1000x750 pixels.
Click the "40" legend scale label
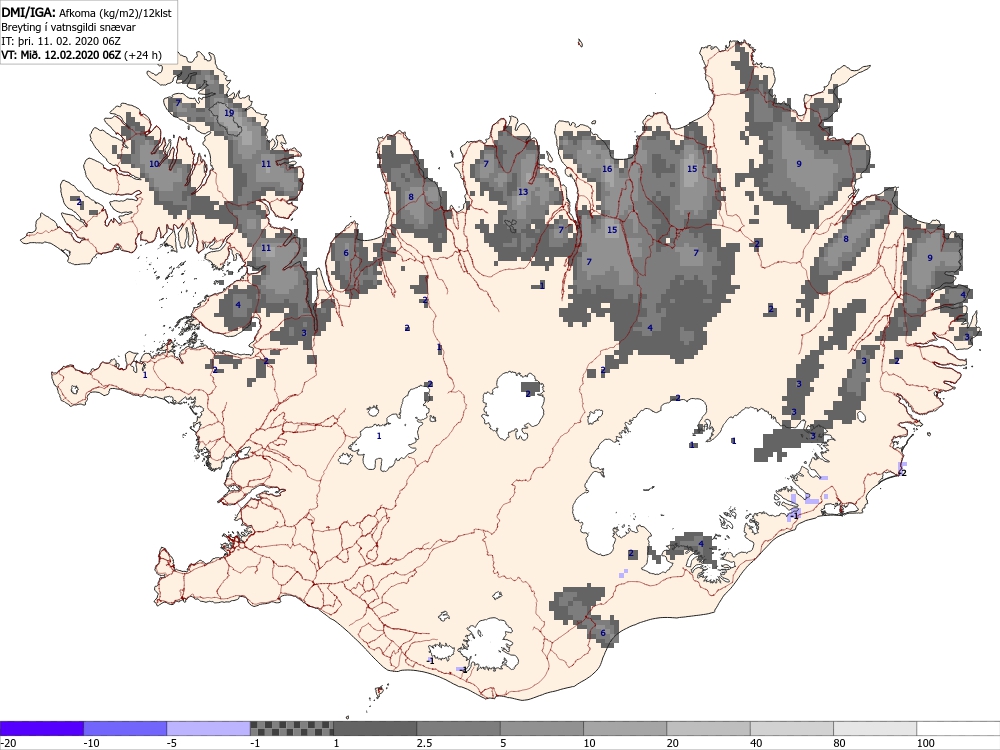(757, 744)
